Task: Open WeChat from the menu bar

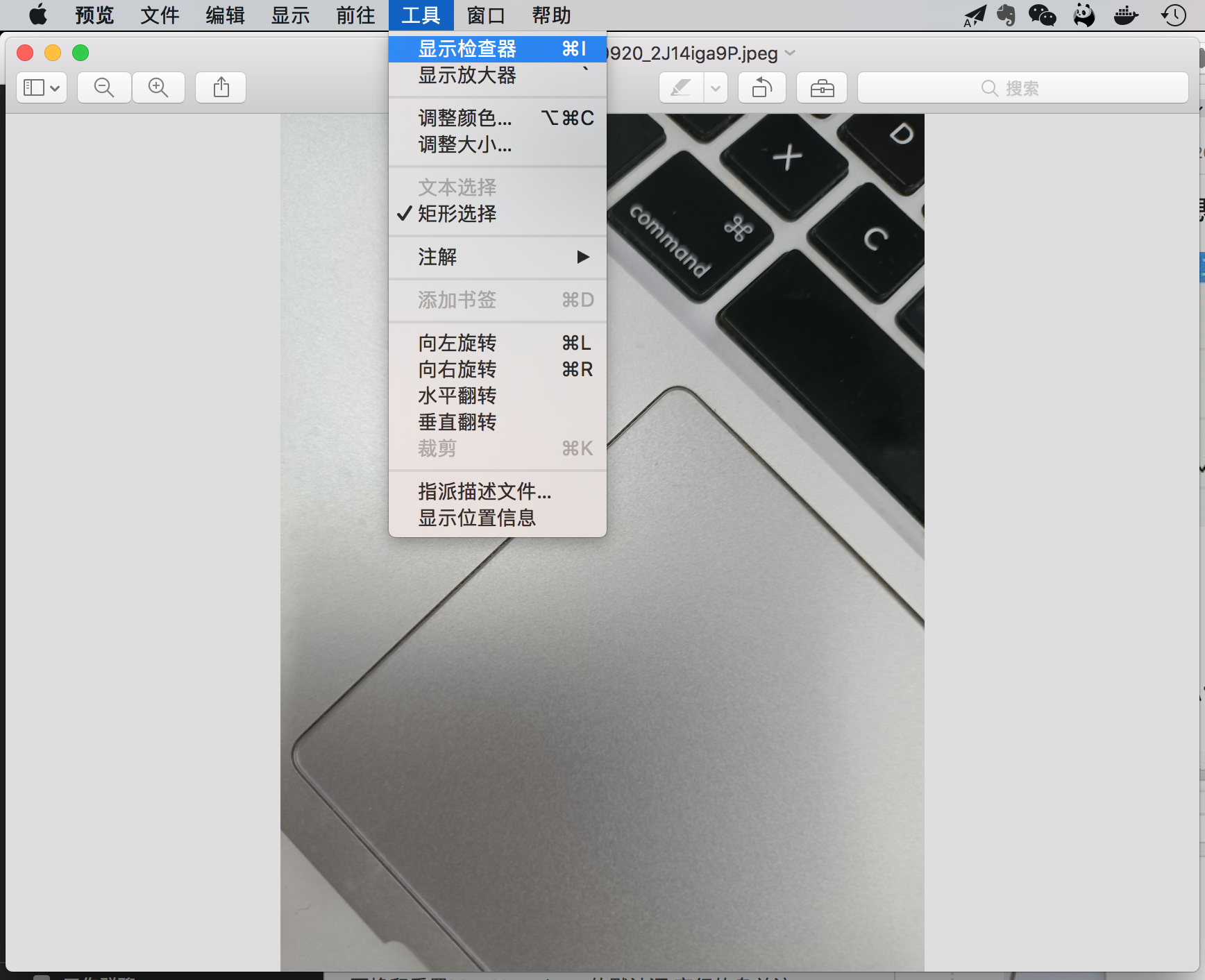Action: [1042, 15]
